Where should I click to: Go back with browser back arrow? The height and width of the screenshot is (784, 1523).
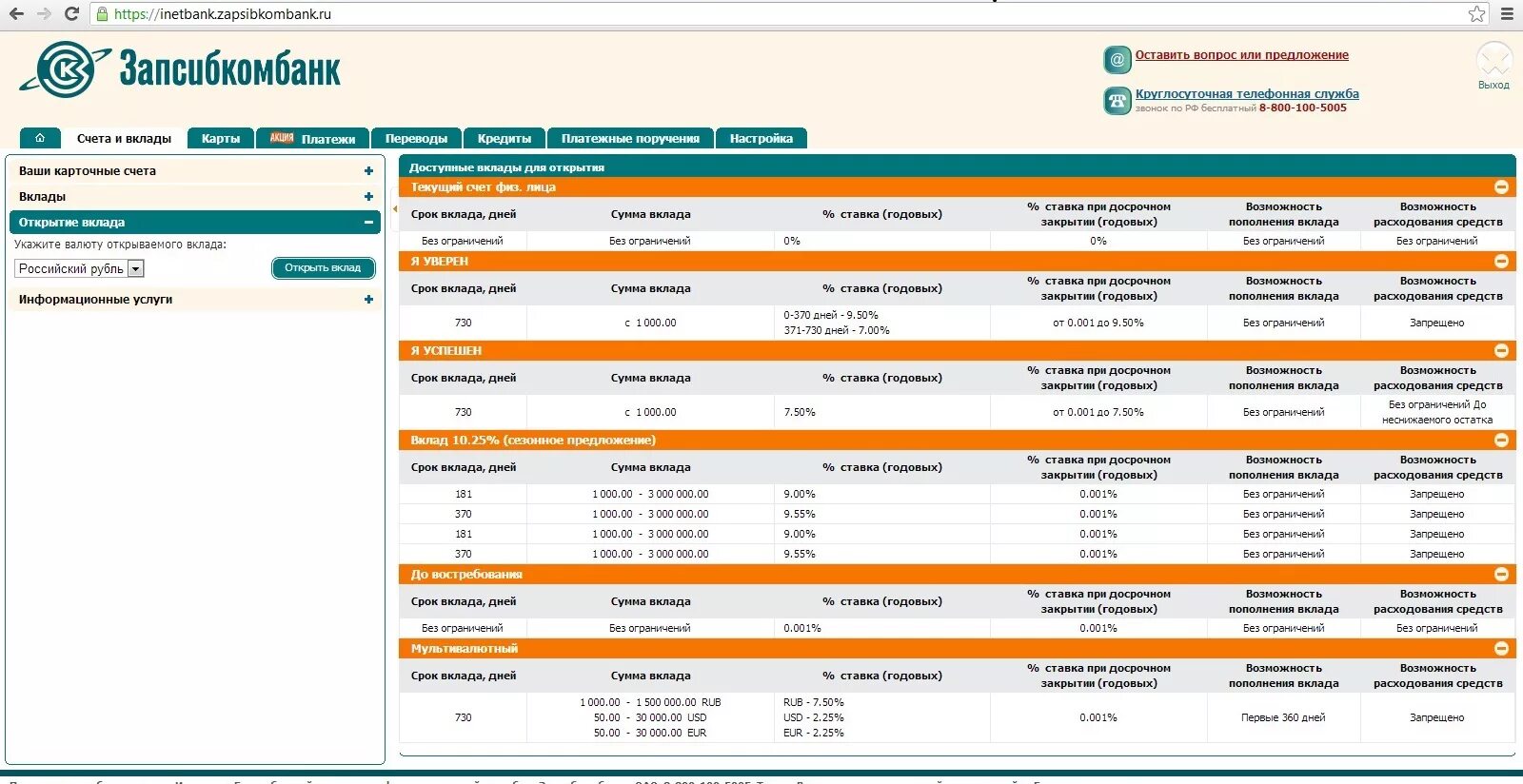click(x=16, y=13)
